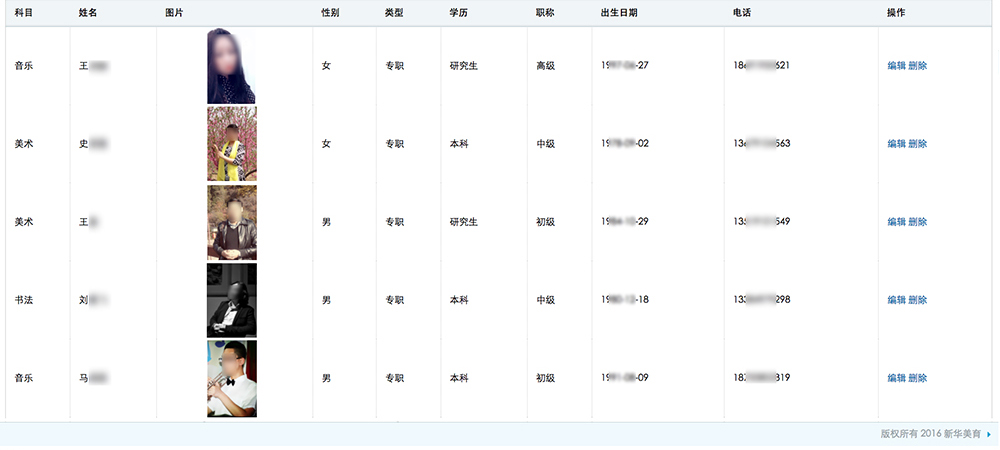1000x450 pixels.
Task: Click 编辑 for the 高级 music teacher row
Action: pos(896,66)
